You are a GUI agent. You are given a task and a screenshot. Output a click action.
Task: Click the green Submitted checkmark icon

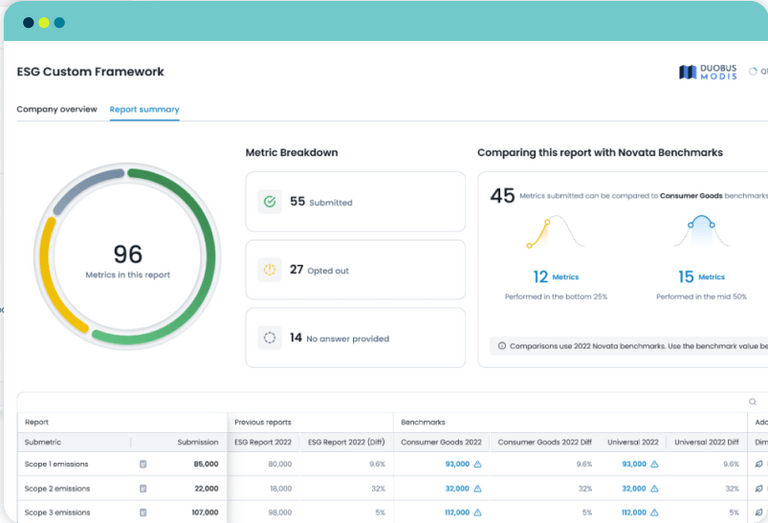tap(269, 202)
